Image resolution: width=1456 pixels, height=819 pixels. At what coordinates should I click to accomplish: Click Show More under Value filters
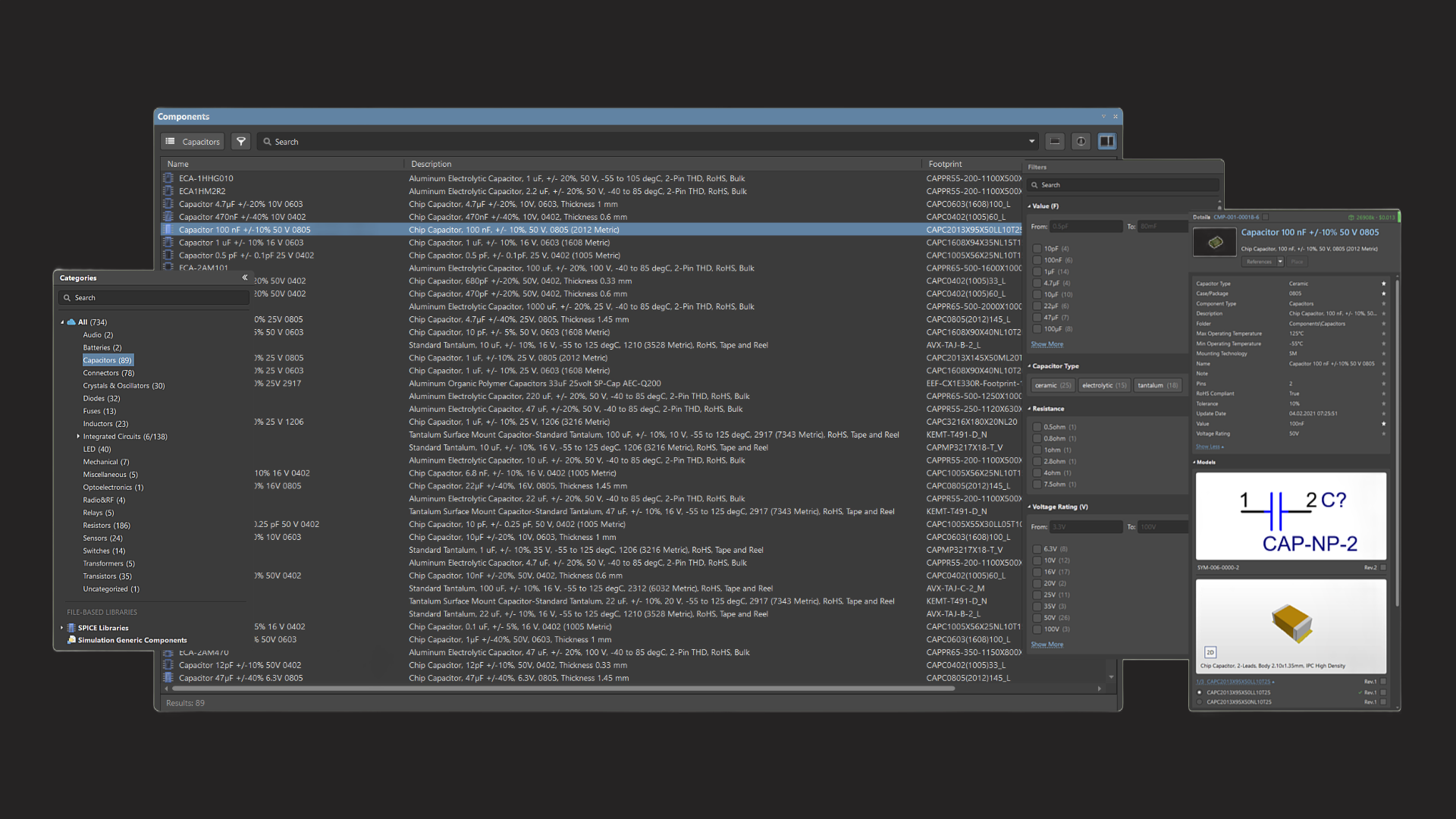1046,344
